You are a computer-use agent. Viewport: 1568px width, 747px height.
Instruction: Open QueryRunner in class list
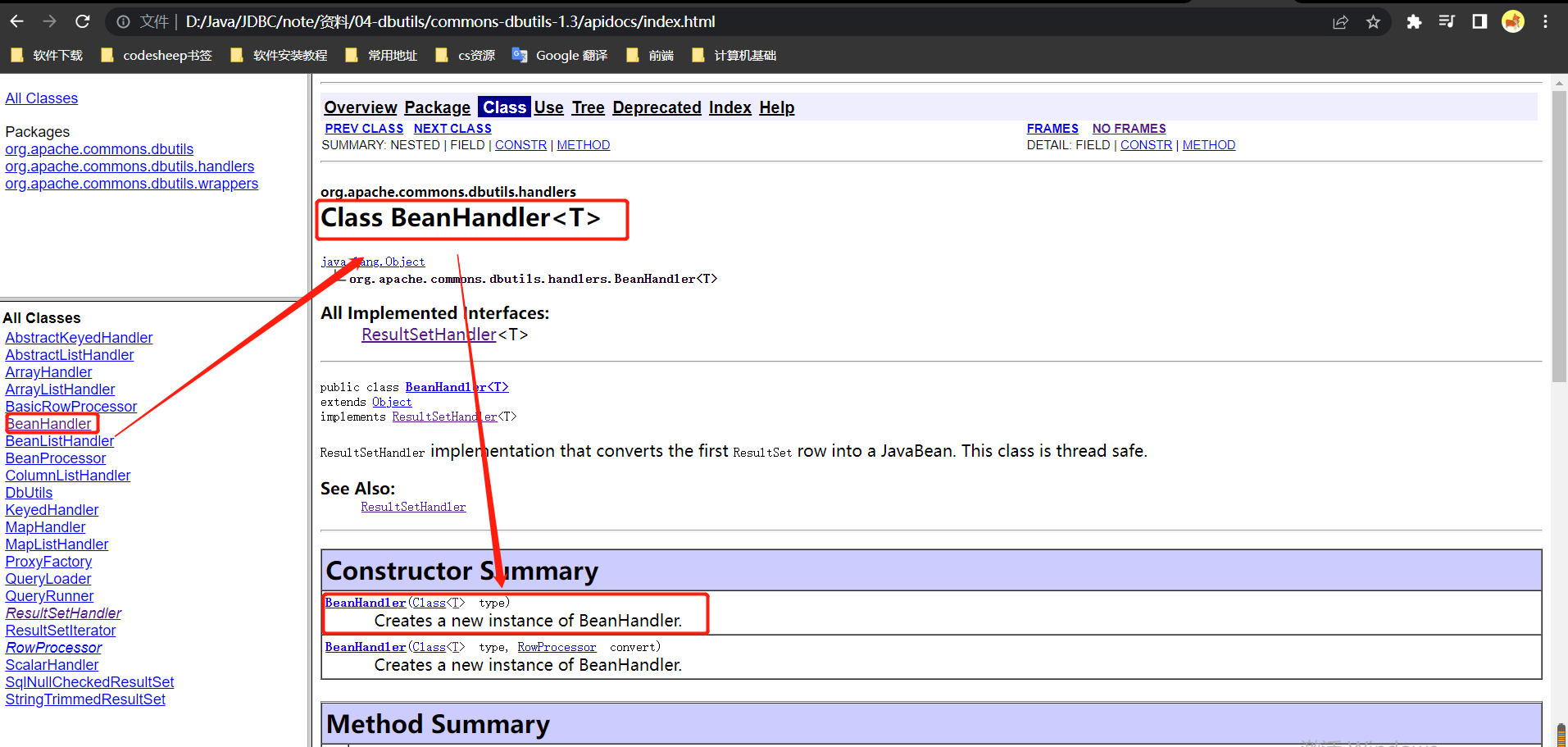point(49,596)
